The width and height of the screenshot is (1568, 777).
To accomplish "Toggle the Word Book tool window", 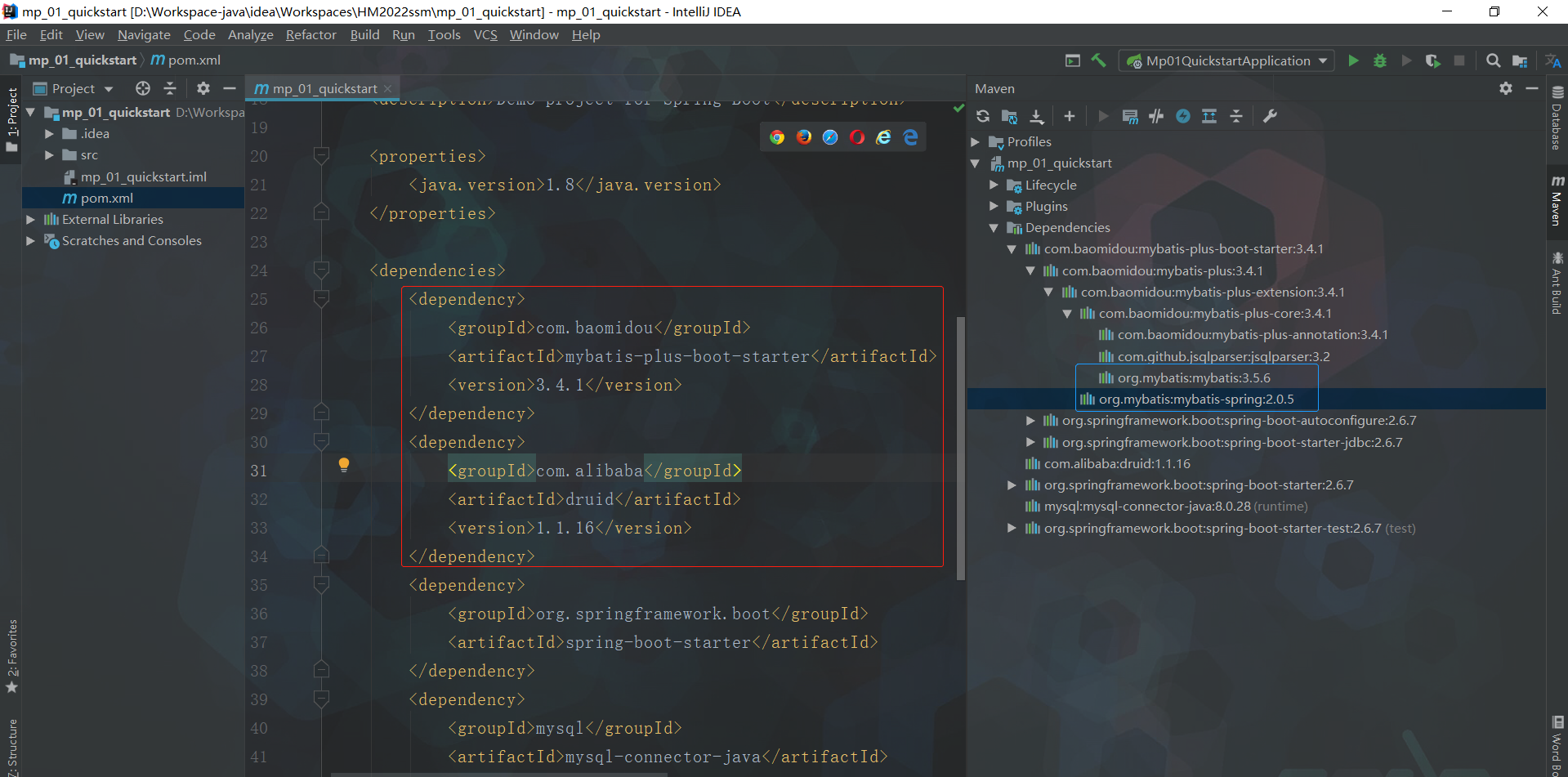I will tap(1557, 745).
